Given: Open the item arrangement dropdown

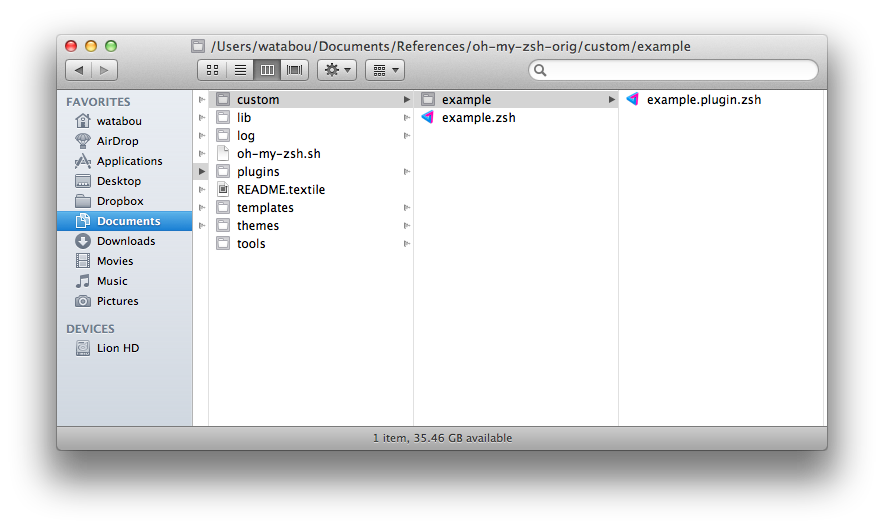Looking at the screenshot, I should coord(385,70).
